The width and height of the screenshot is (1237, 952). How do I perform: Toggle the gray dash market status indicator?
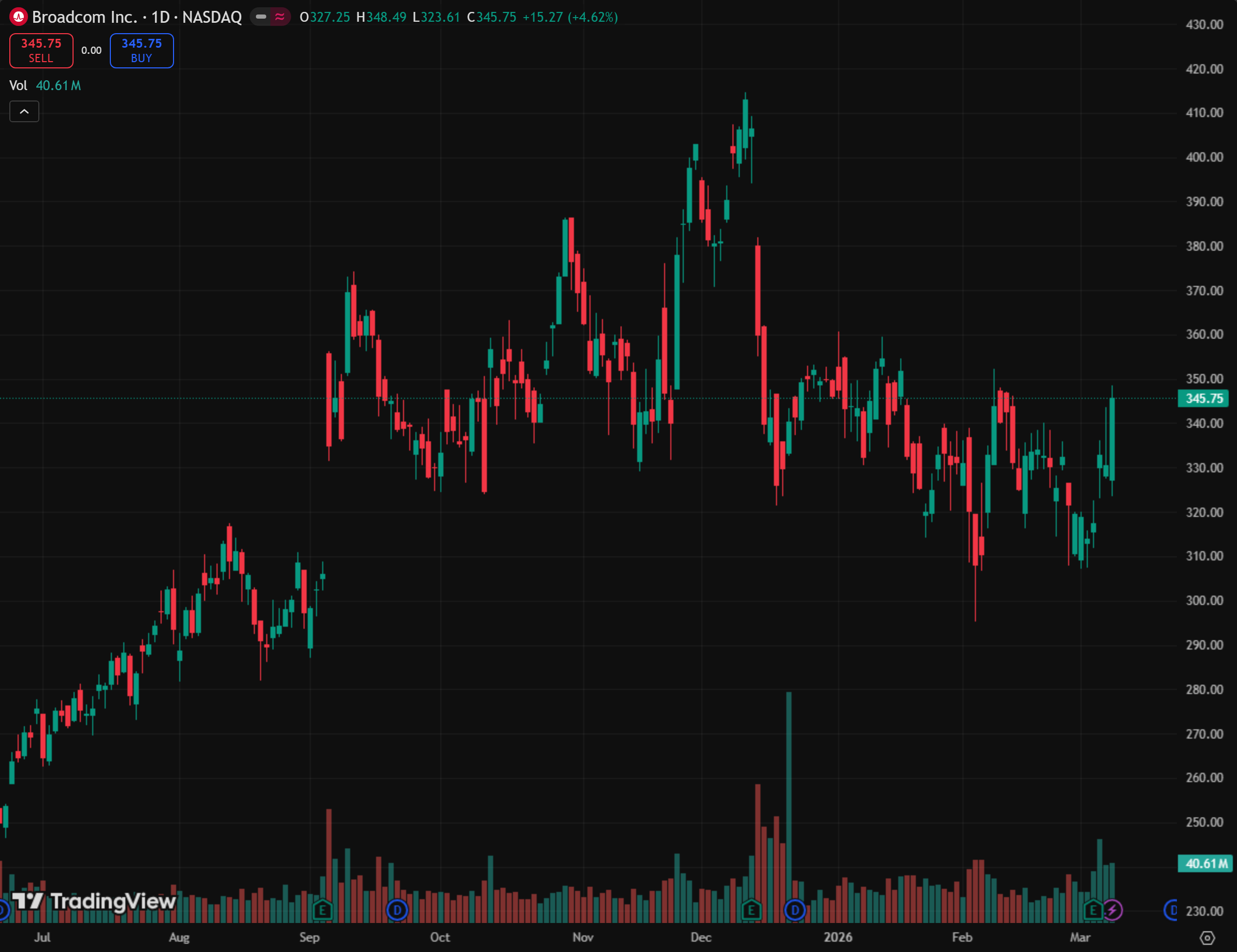261,17
